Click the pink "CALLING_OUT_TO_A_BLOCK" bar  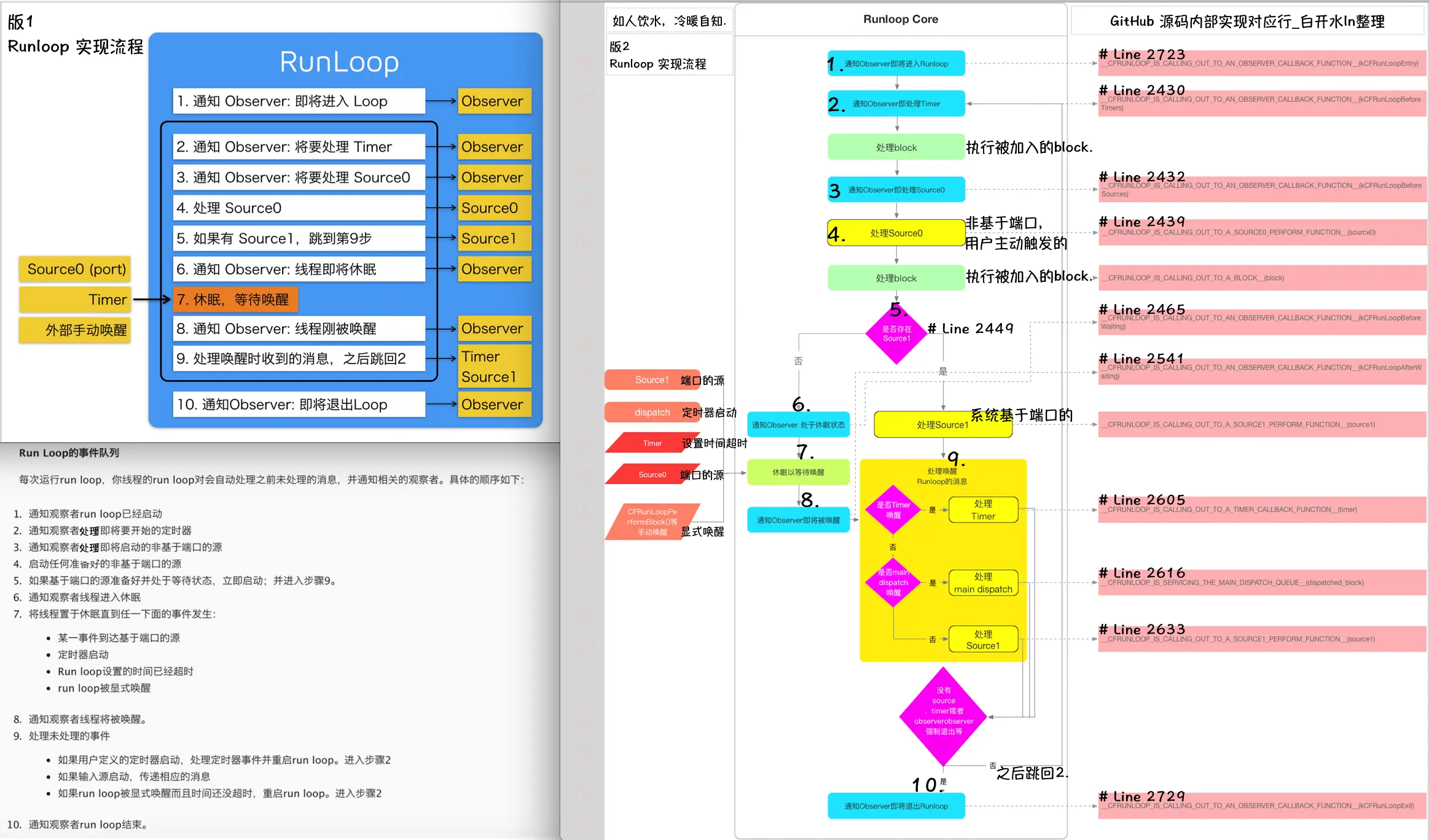1262,278
